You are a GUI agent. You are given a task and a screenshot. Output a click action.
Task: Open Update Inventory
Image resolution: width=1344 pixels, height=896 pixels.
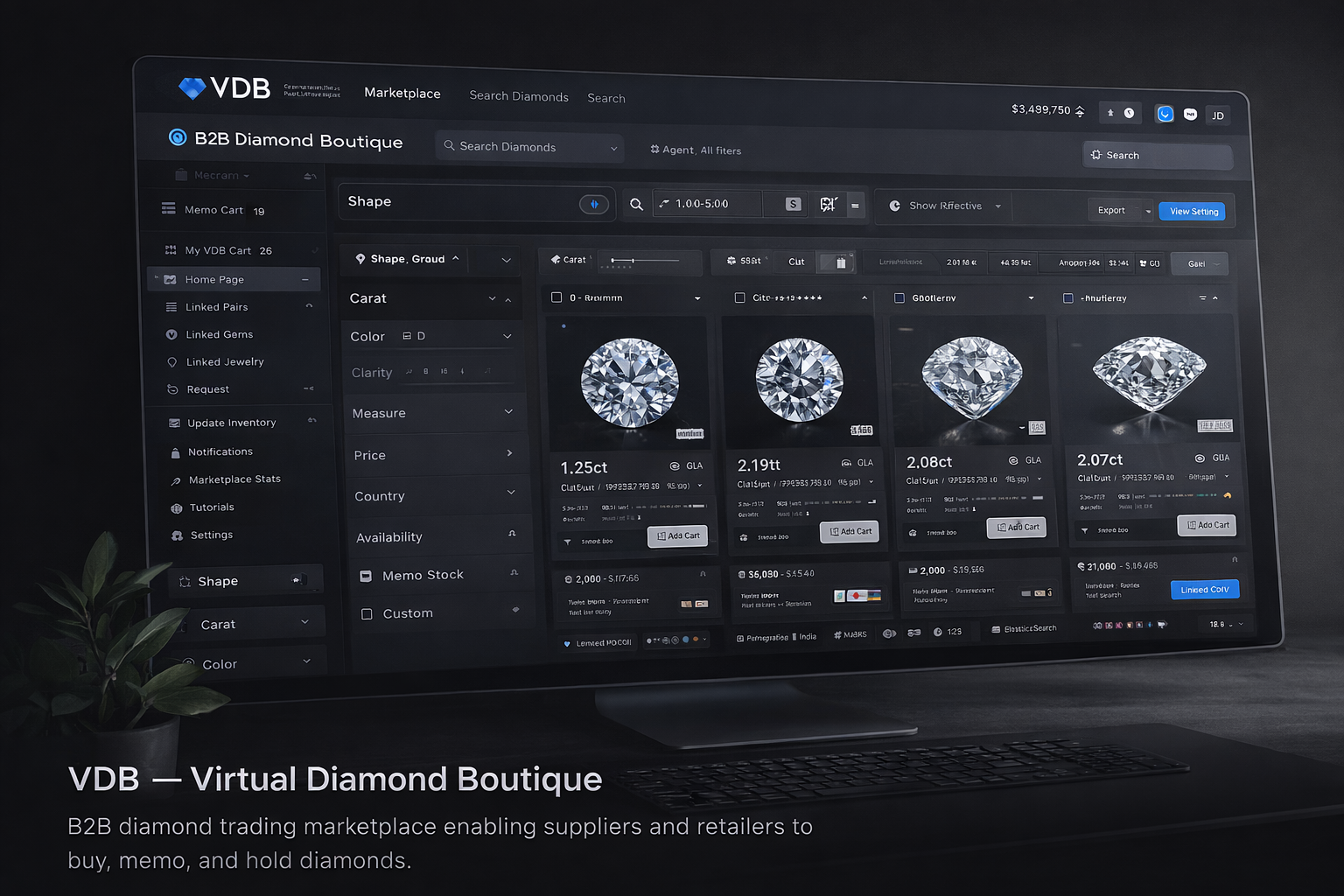(229, 422)
